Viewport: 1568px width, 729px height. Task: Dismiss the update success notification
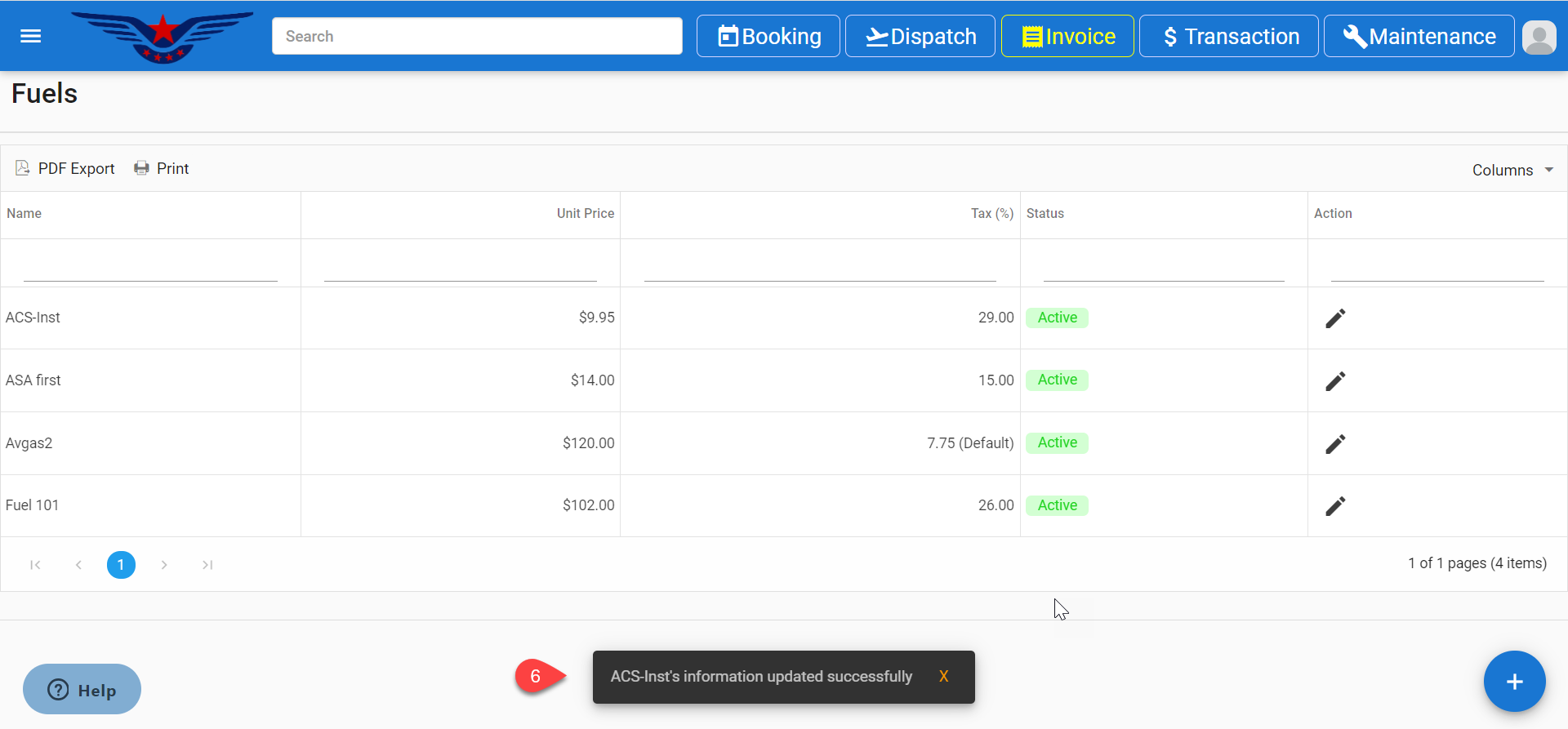[943, 677]
